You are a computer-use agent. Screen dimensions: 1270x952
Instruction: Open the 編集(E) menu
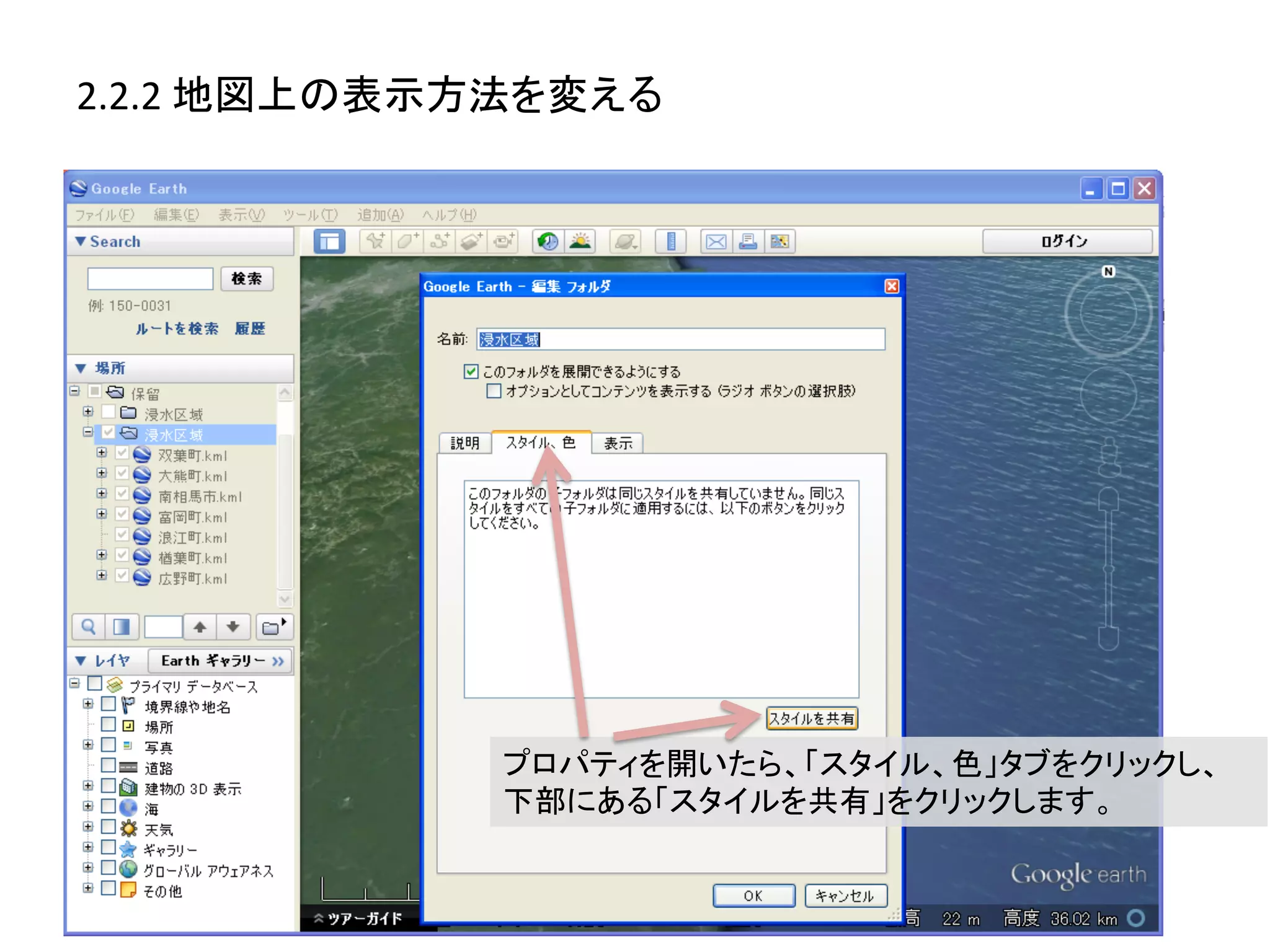coord(177,215)
